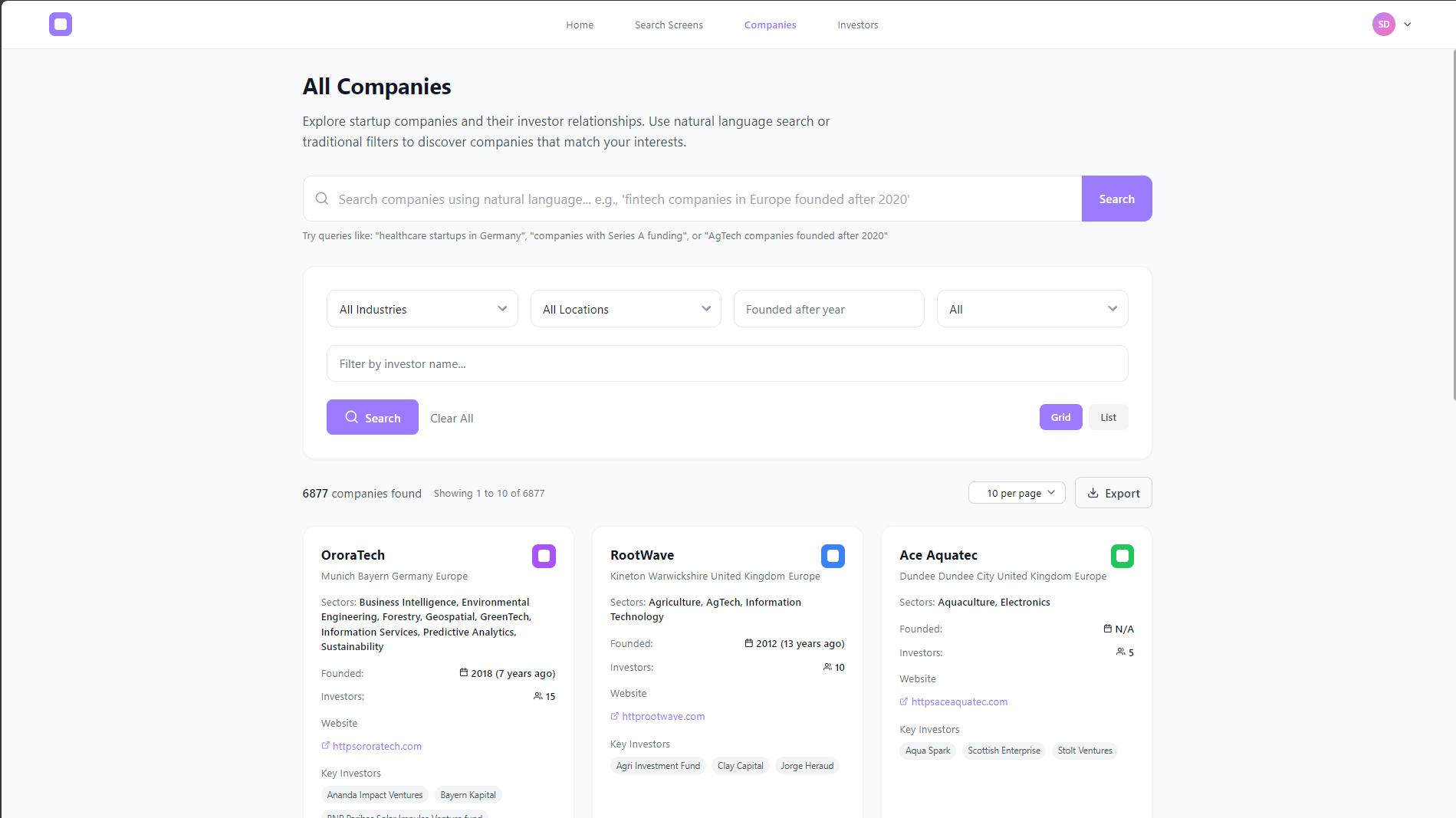Viewport: 1456px width, 818px height.
Task: Click the RootWave blue company logo
Action: pyautogui.click(x=833, y=556)
